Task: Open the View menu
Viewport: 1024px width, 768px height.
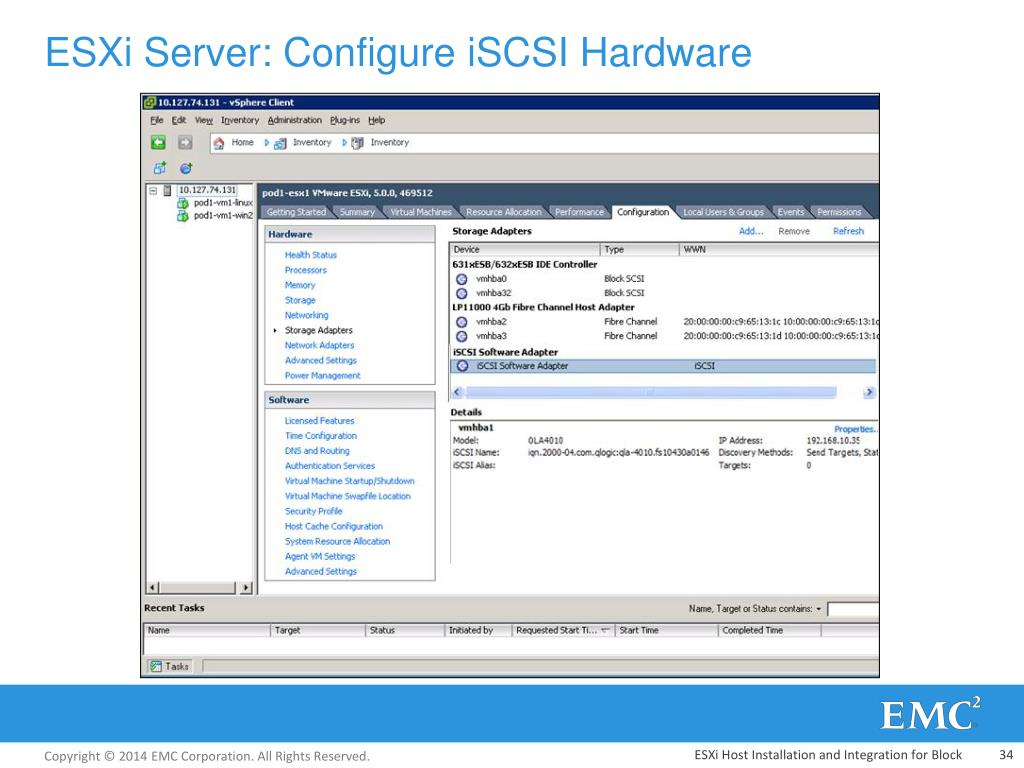Action: pyautogui.click(x=204, y=120)
